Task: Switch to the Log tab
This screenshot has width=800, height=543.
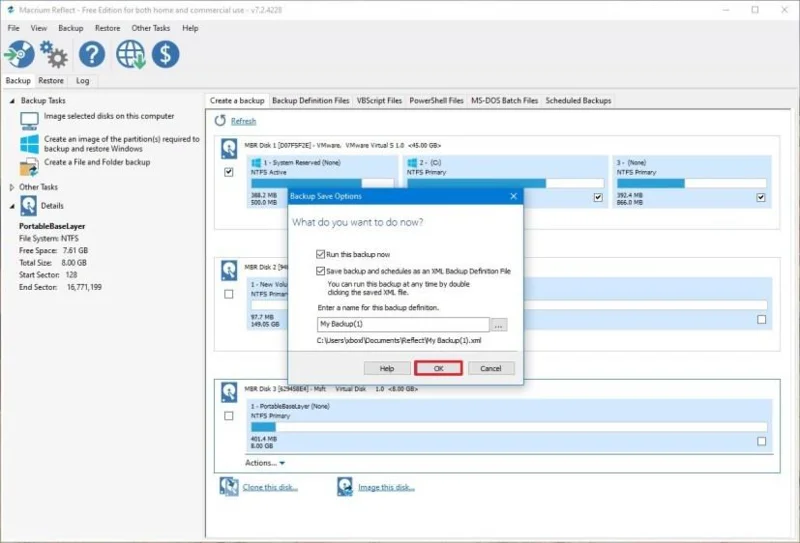Action: pos(82,81)
